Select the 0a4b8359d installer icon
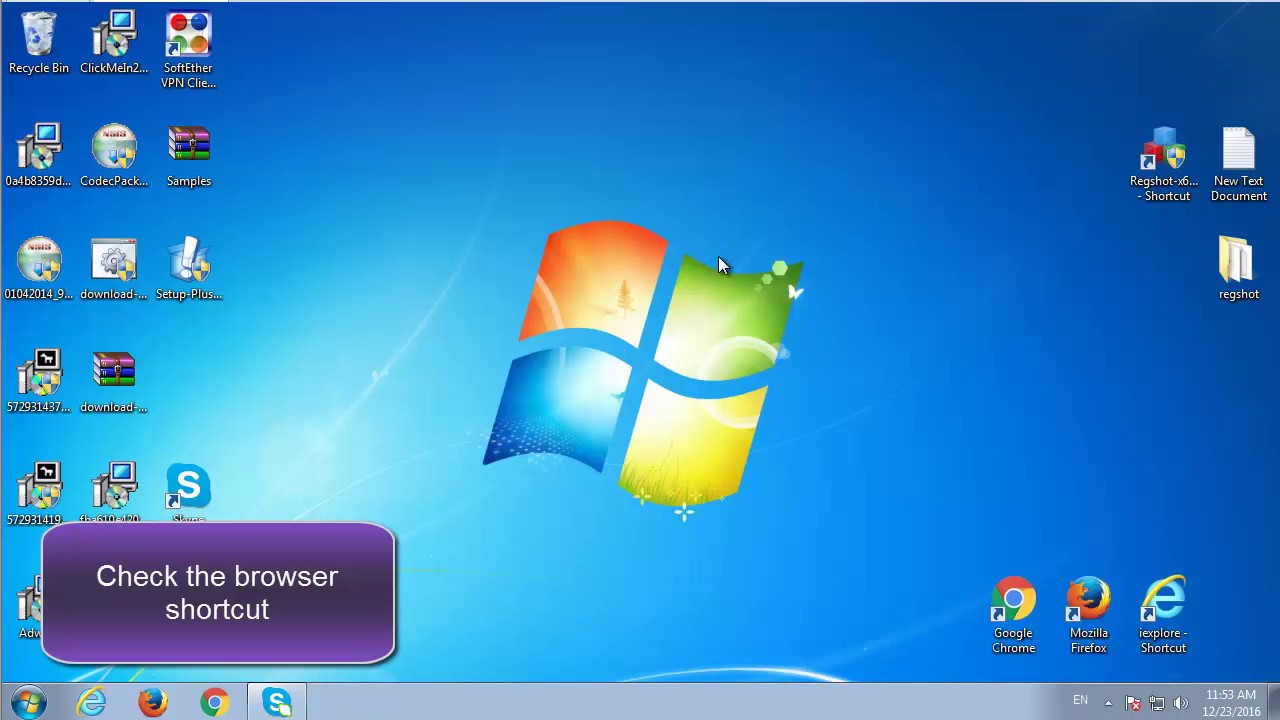The height and width of the screenshot is (720, 1280). [38, 156]
